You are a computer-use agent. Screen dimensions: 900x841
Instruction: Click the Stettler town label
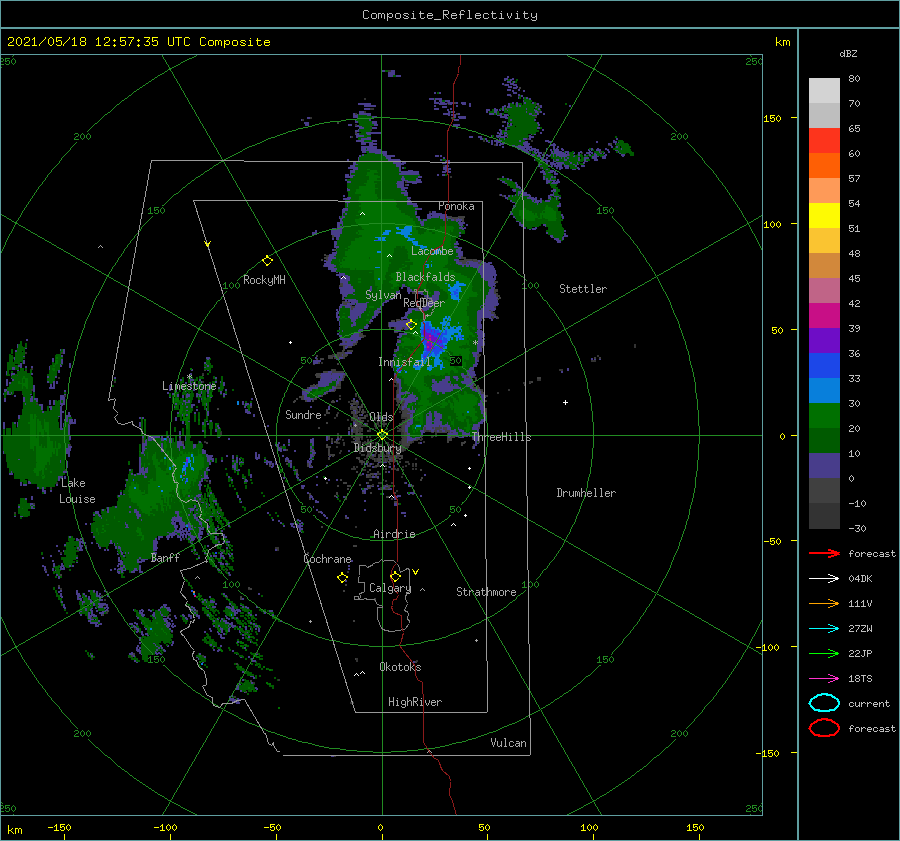coord(583,289)
